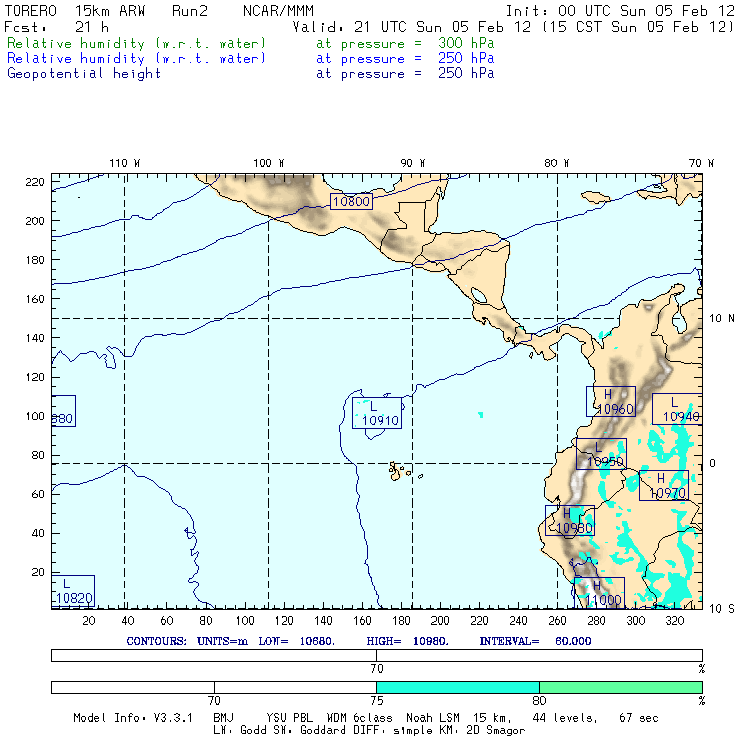The width and height of the screenshot is (740, 740).
Task: Click the green 80%+ colorbar segment
Action: click(621, 687)
